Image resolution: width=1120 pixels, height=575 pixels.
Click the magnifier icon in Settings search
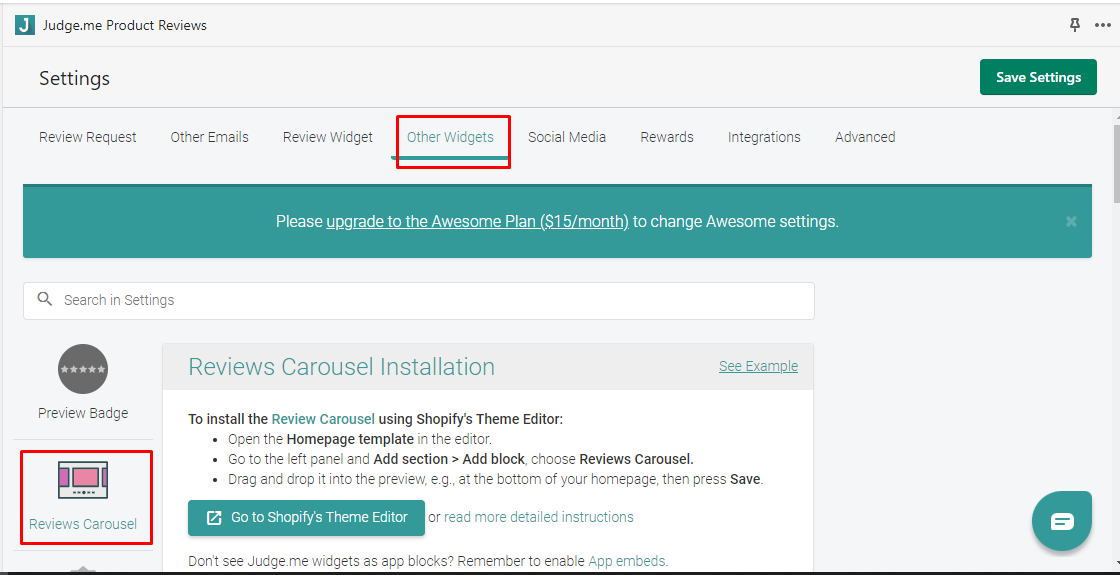coord(45,299)
